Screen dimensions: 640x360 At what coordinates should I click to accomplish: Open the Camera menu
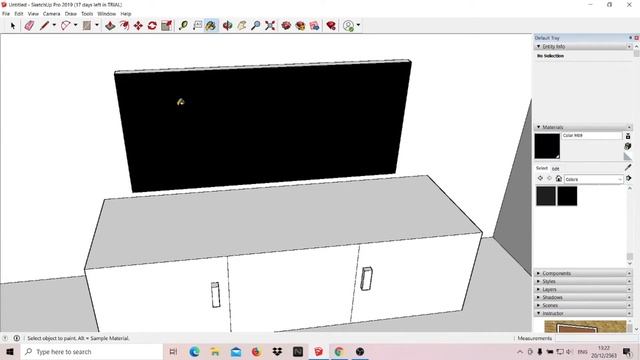(x=51, y=14)
